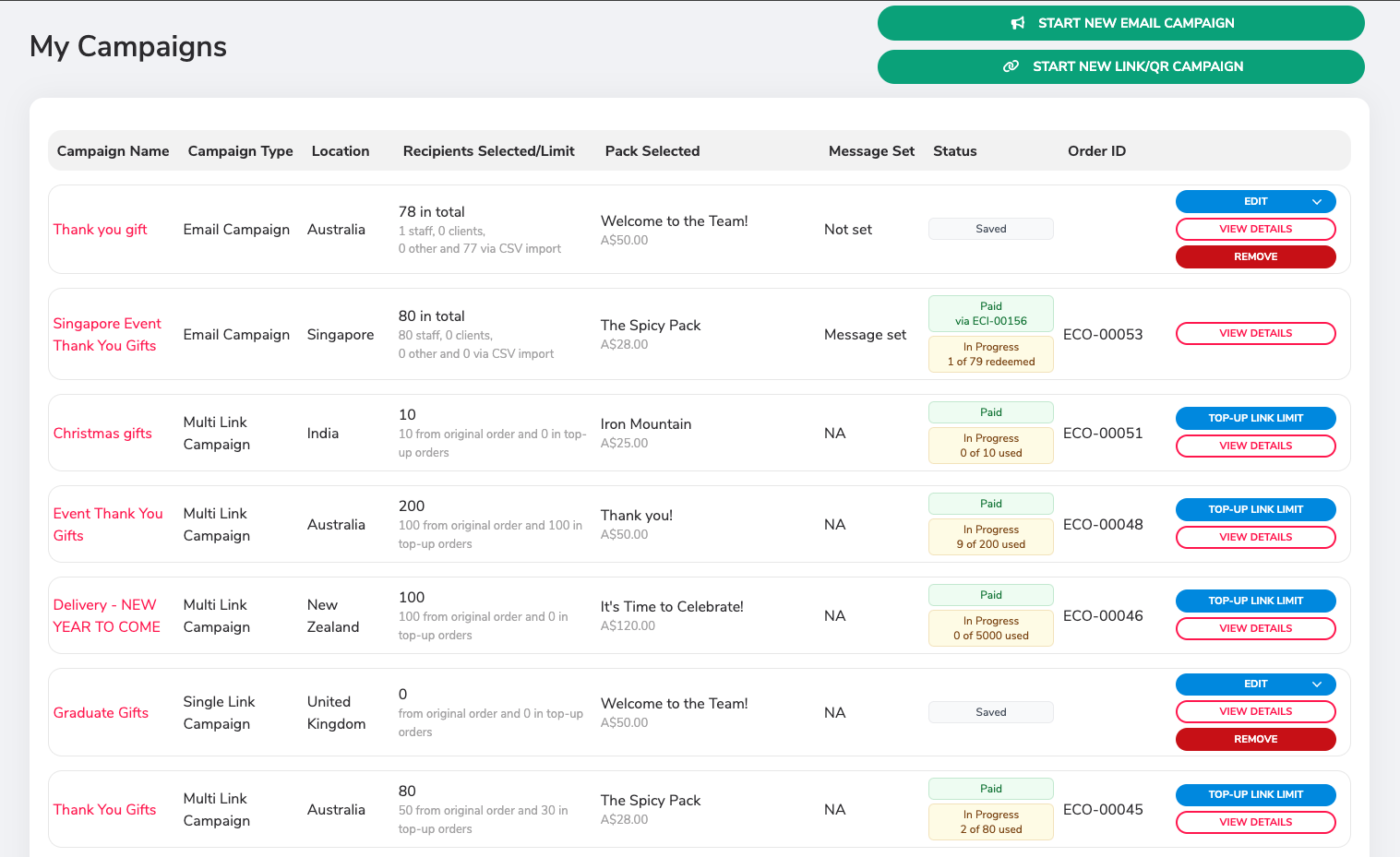The image size is (1400, 857).
Task: Expand Edit dropdown arrow for Thank you gift
Action: tap(1317, 201)
